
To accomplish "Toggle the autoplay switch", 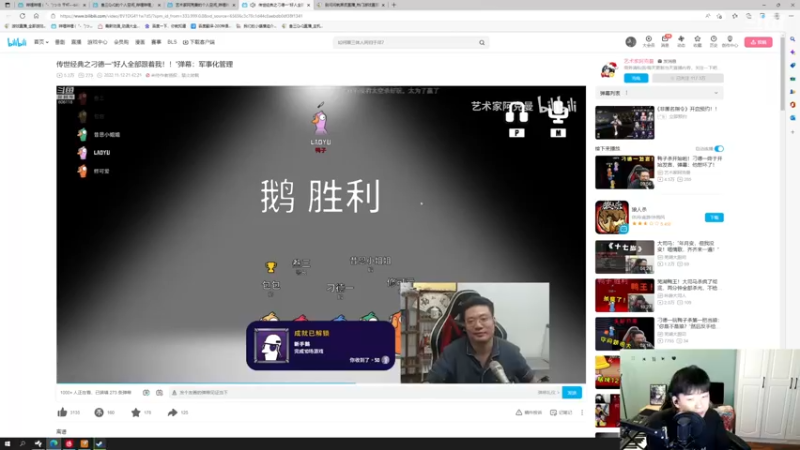I will point(718,148).
